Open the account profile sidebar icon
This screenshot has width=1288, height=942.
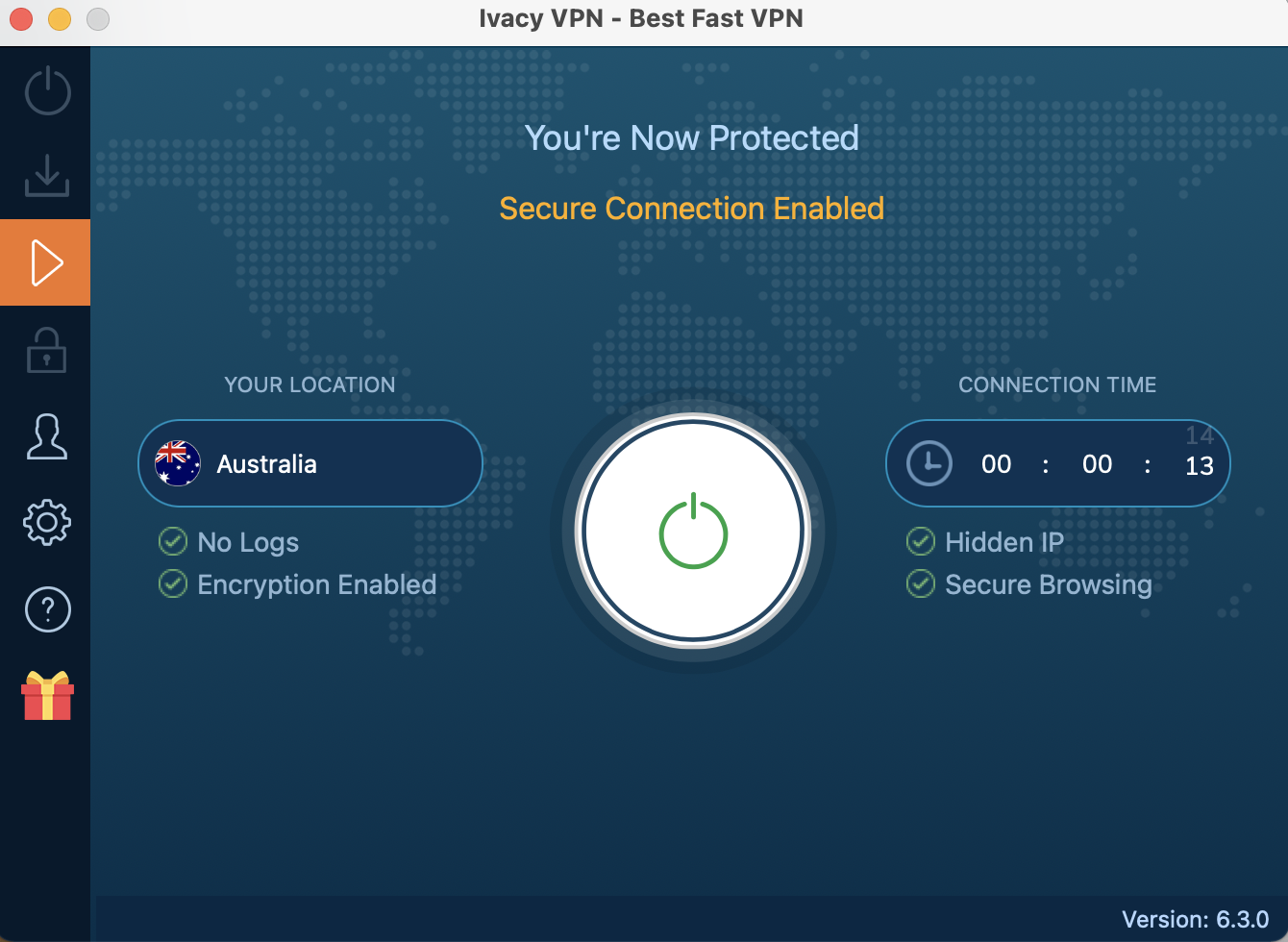[x=46, y=436]
